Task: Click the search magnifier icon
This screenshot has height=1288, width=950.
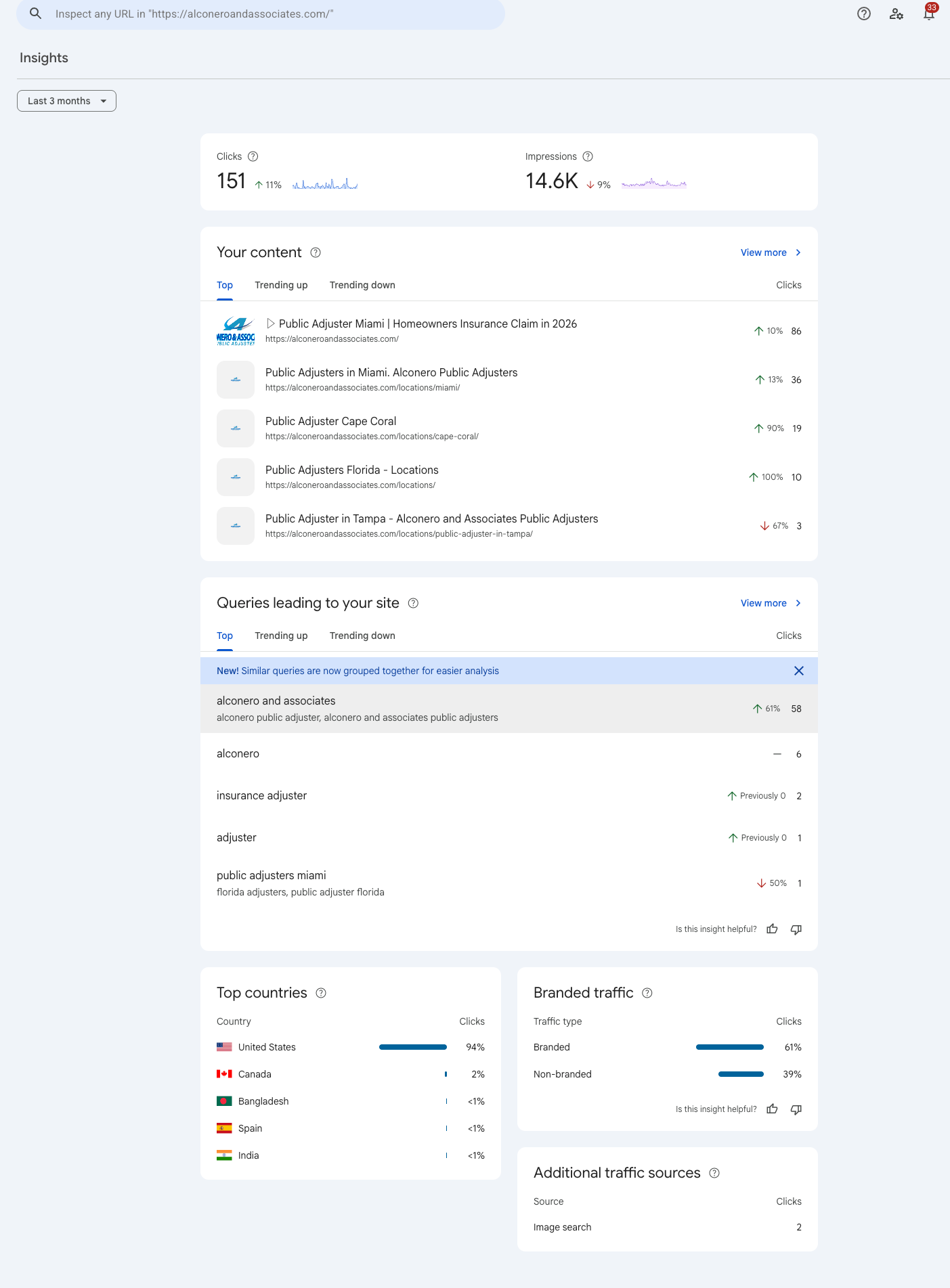Action: [x=36, y=14]
